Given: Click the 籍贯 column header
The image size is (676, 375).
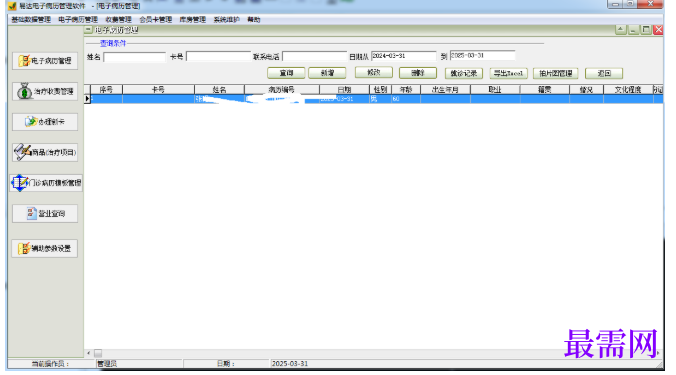Looking at the screenshot, I should [545, 90].
